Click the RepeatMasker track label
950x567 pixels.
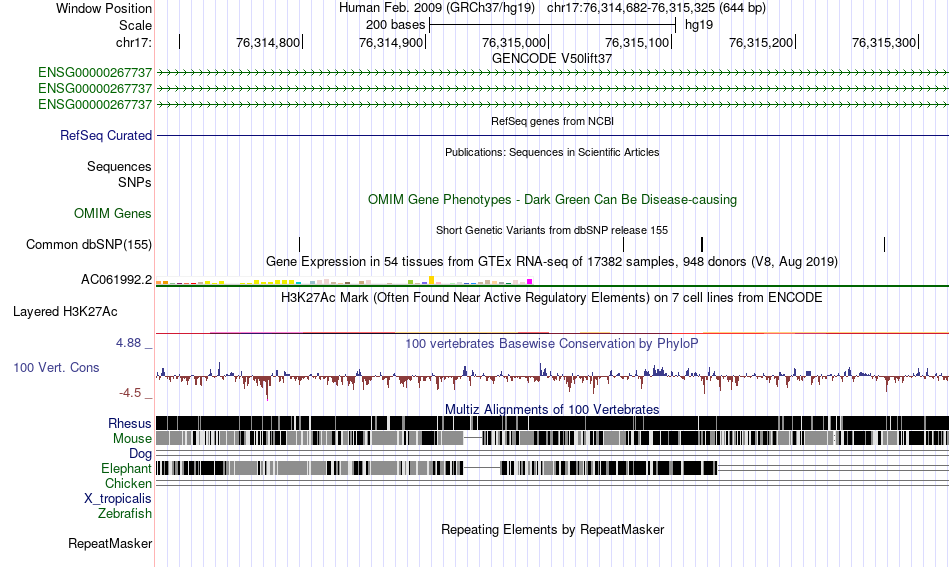coord(110,543)
